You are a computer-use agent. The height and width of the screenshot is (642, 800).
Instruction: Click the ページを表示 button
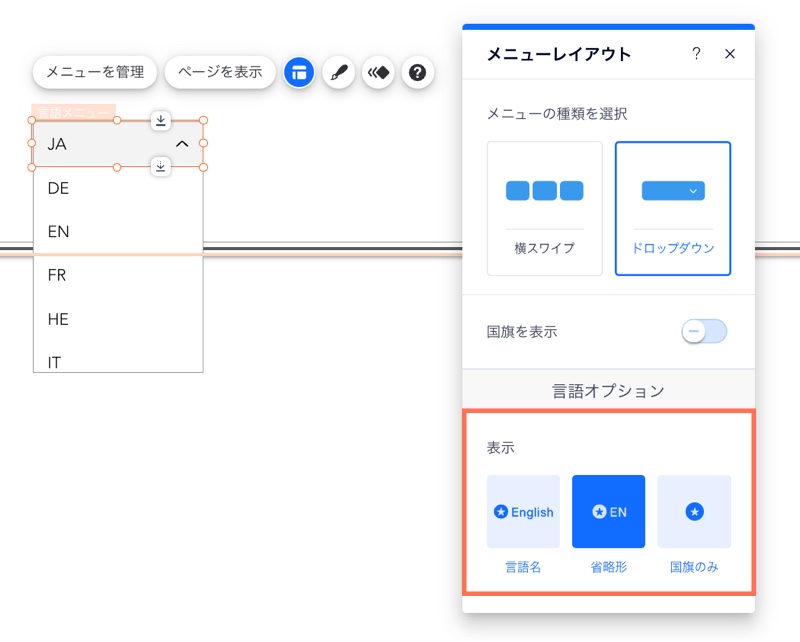click(x=220, y=72)
